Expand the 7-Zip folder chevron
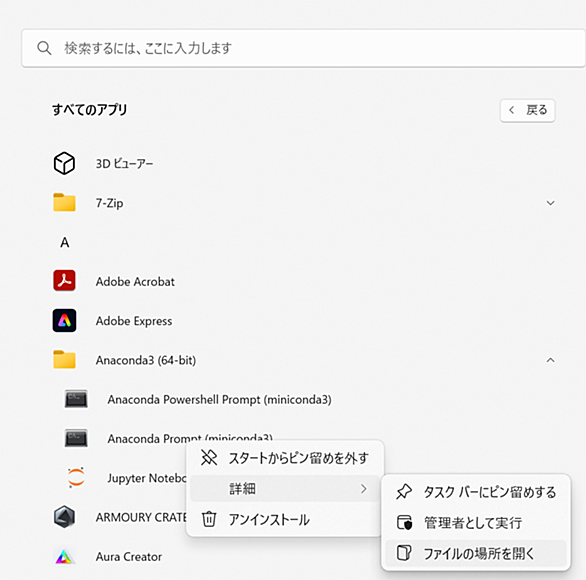586x580 pixels. tap(550, 203)
